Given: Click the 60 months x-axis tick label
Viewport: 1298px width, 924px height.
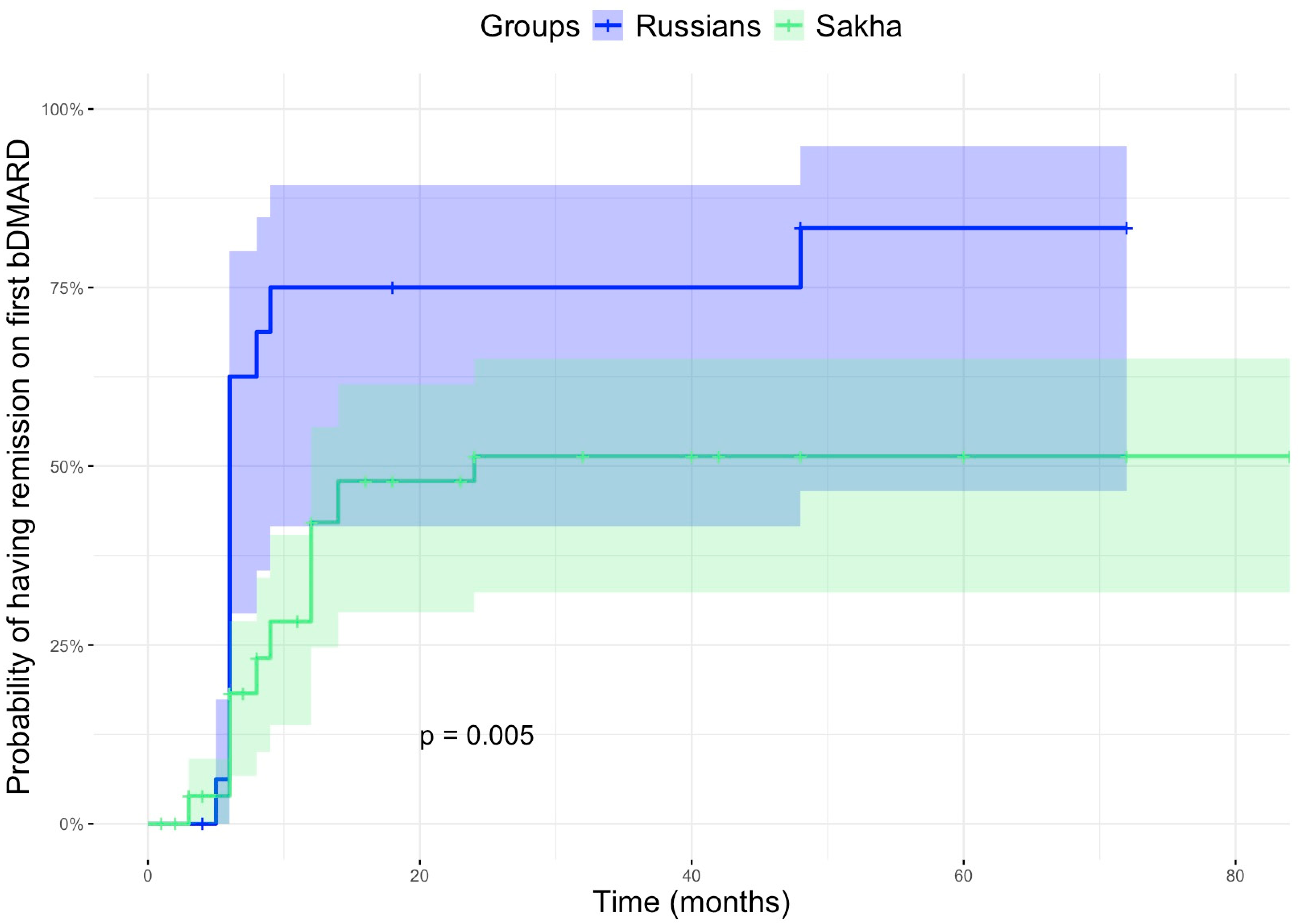Looking at the screenshot, I should point(963,876).
